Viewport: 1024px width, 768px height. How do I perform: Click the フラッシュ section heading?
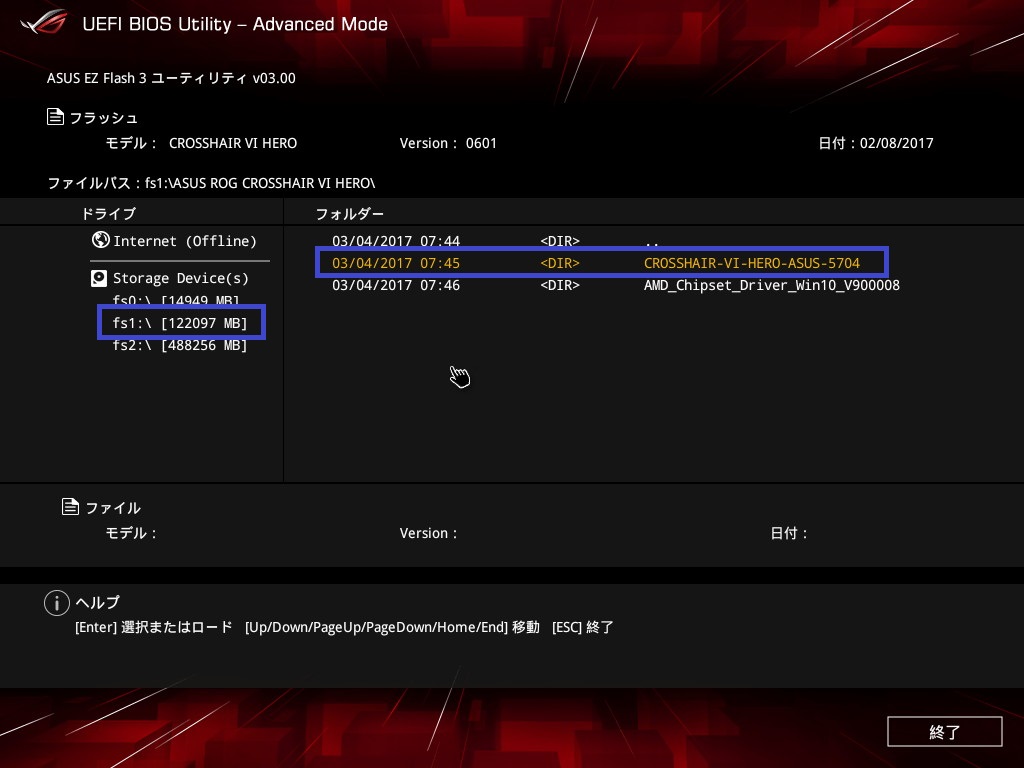[x=104, y=118]
